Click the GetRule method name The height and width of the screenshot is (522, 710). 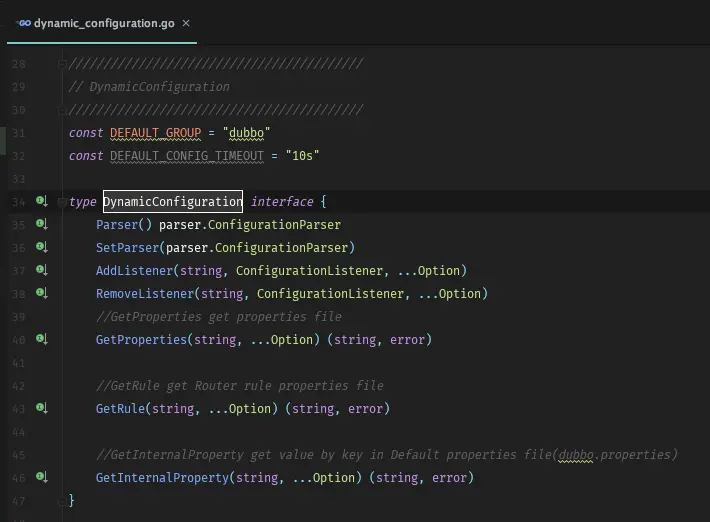[120, 409]
